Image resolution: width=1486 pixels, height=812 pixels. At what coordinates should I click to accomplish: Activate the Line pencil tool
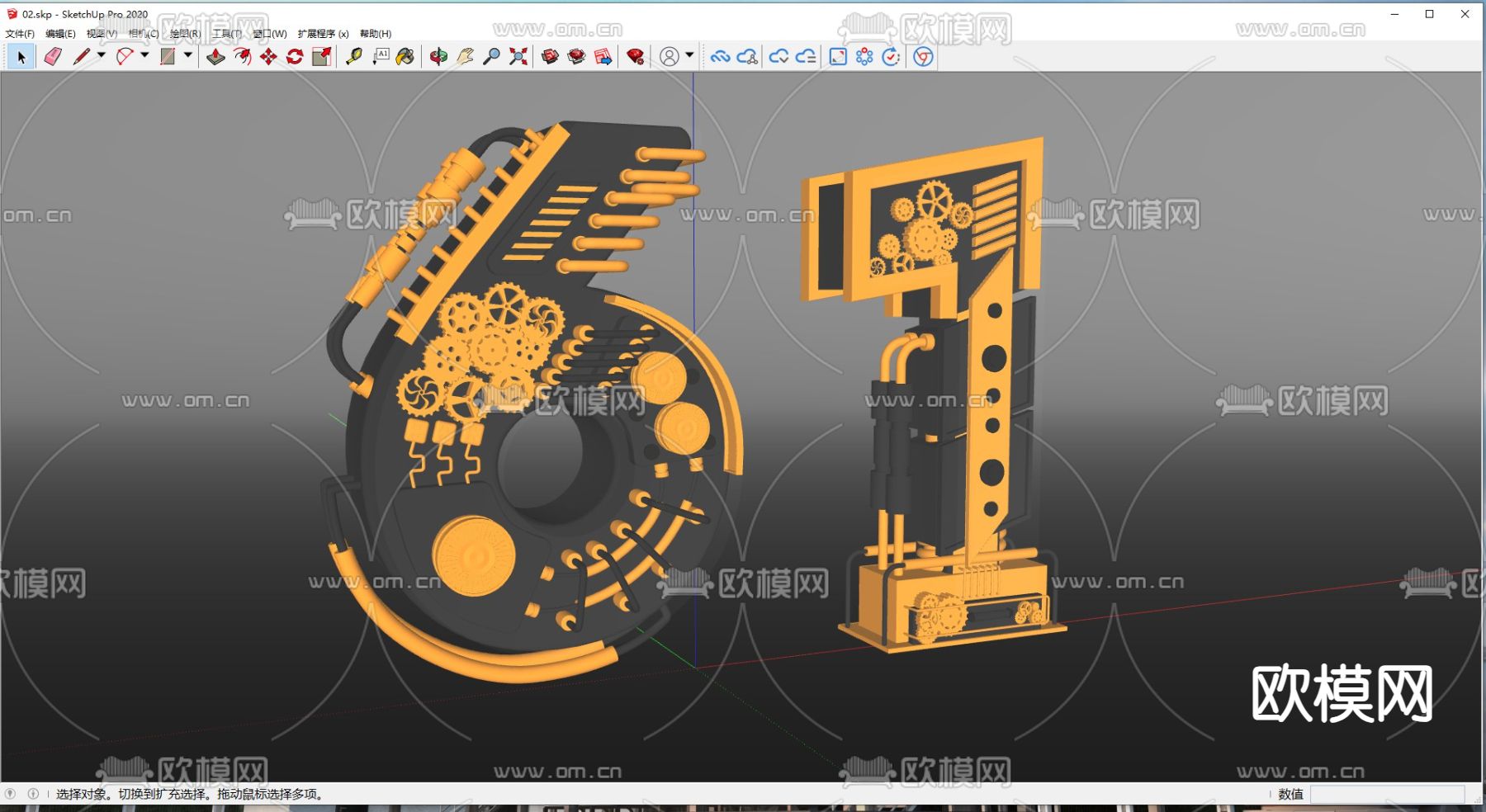82,56
